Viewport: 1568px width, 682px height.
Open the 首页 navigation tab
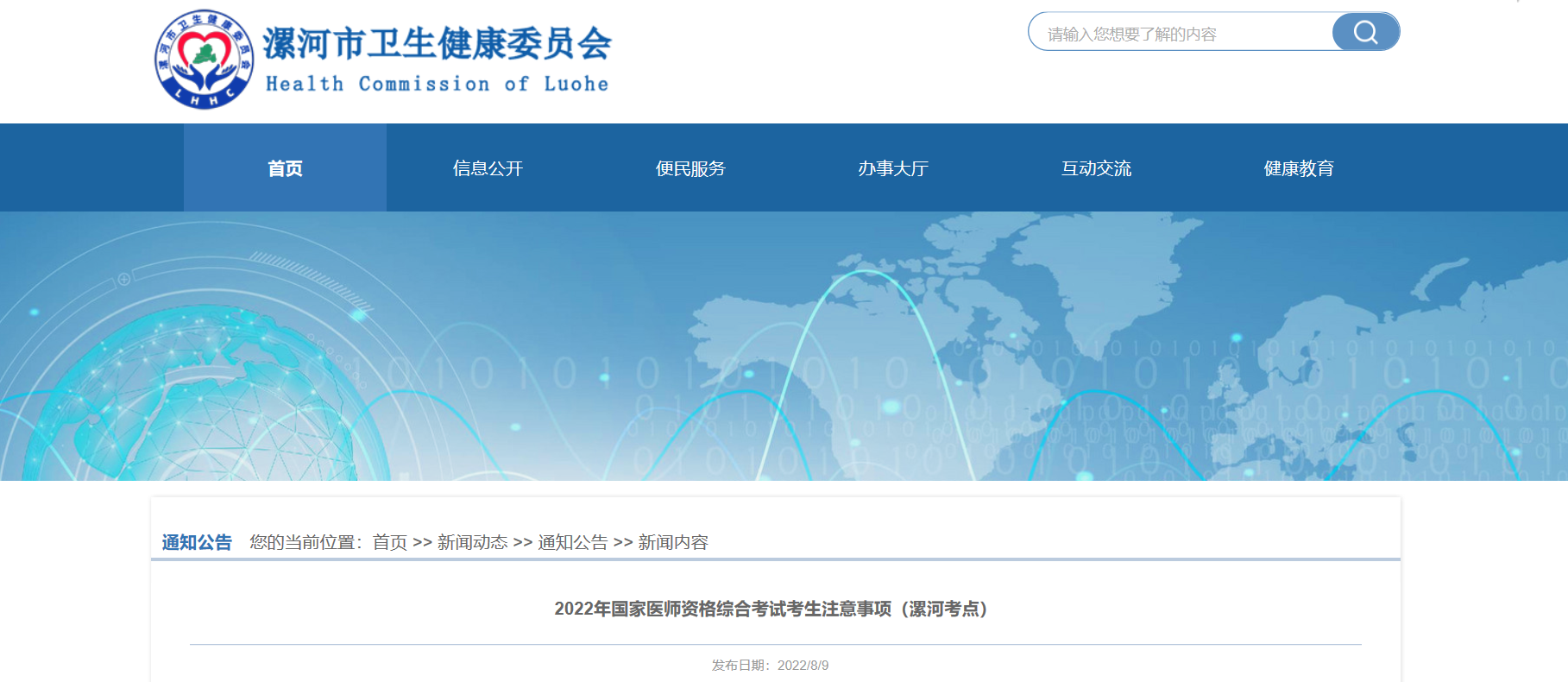click(x=285, y=167)
